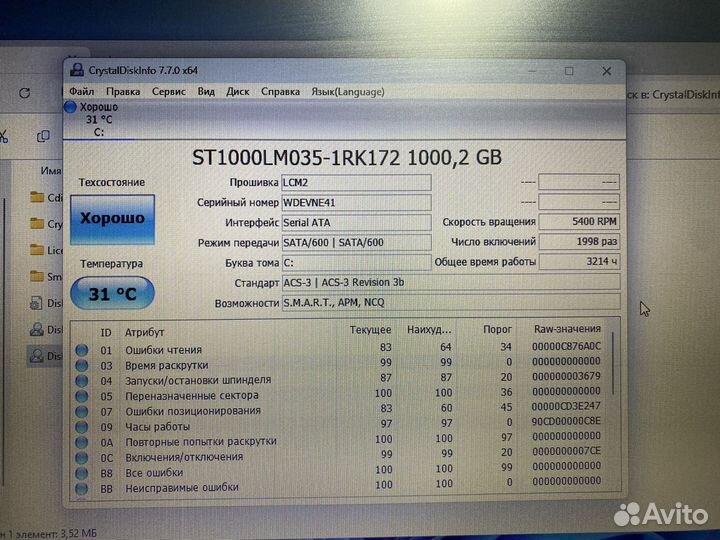Select the Переназначенные сектора attribute text
Screen dimensions: 720x540
(x=192, y=395)
